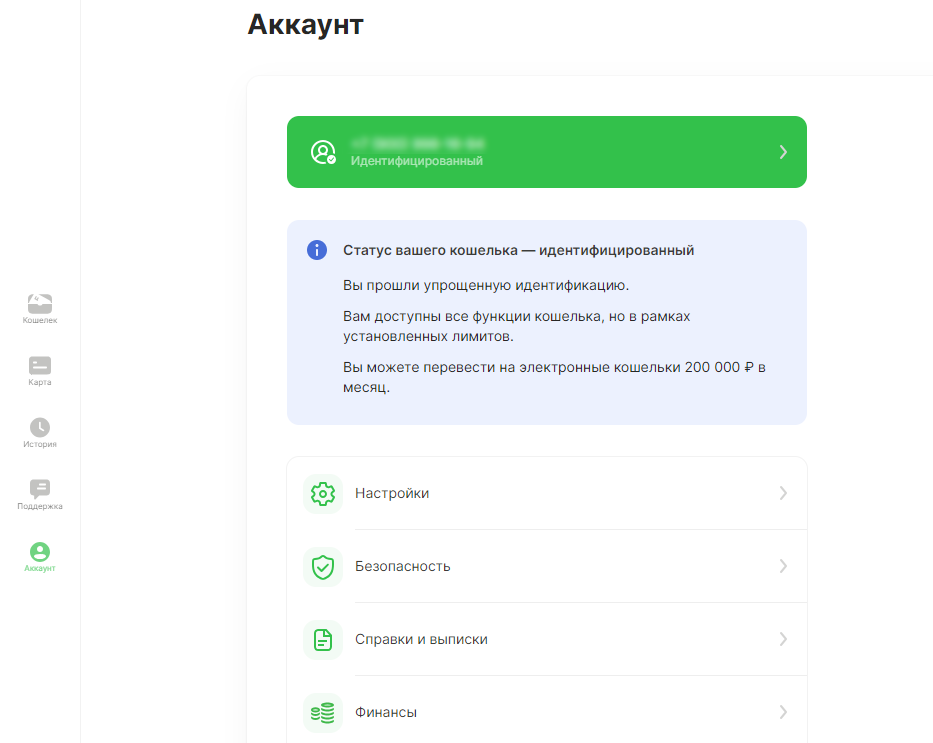Open the Карта card icon in sidebar

[x=40, y=365]
